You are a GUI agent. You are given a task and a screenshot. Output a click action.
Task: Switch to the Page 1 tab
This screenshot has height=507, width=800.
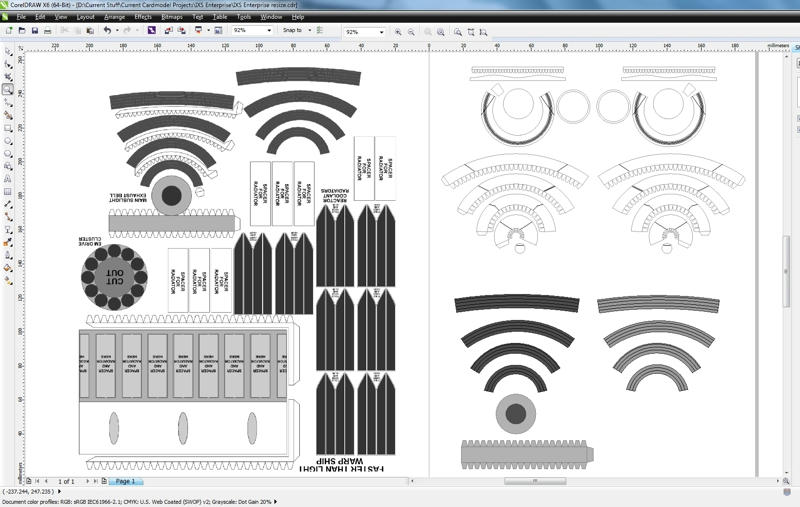126,481
